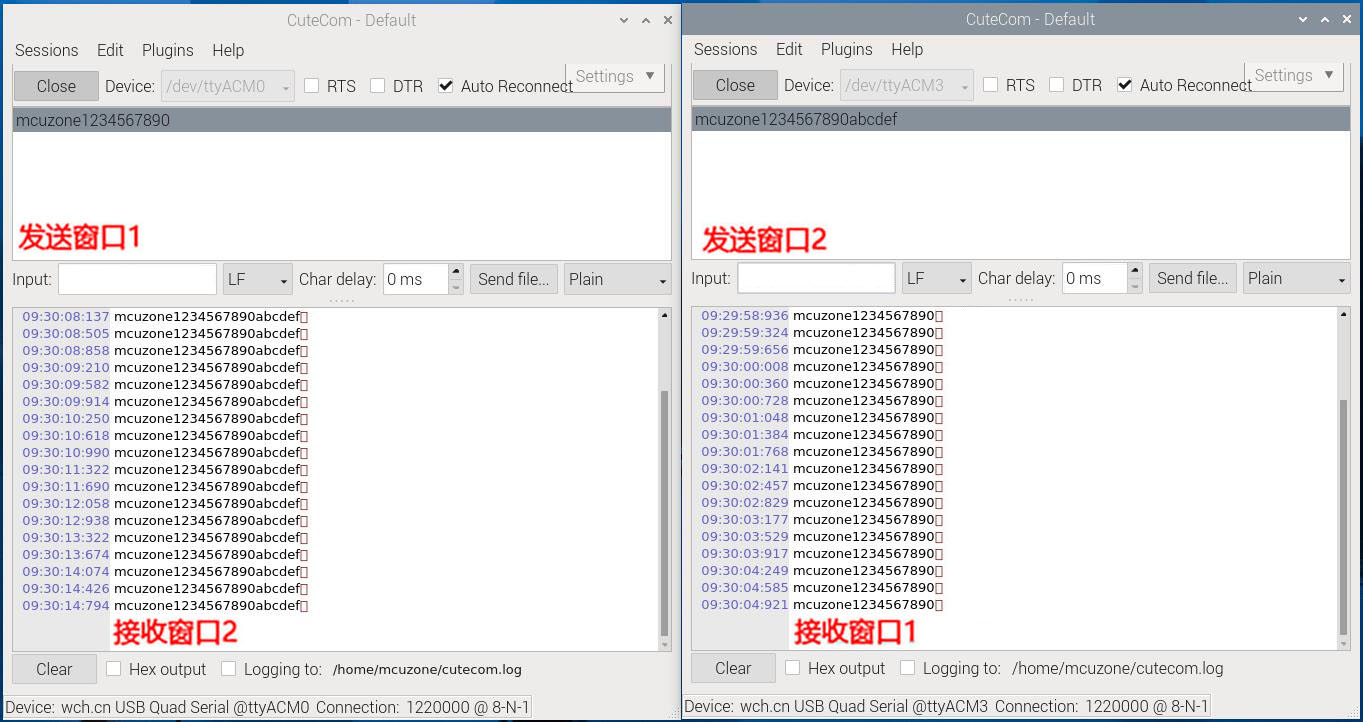Click log line timestamped 09:30:08:137
The width and height of the screenshot is (1363, 722).
point(165,317)
